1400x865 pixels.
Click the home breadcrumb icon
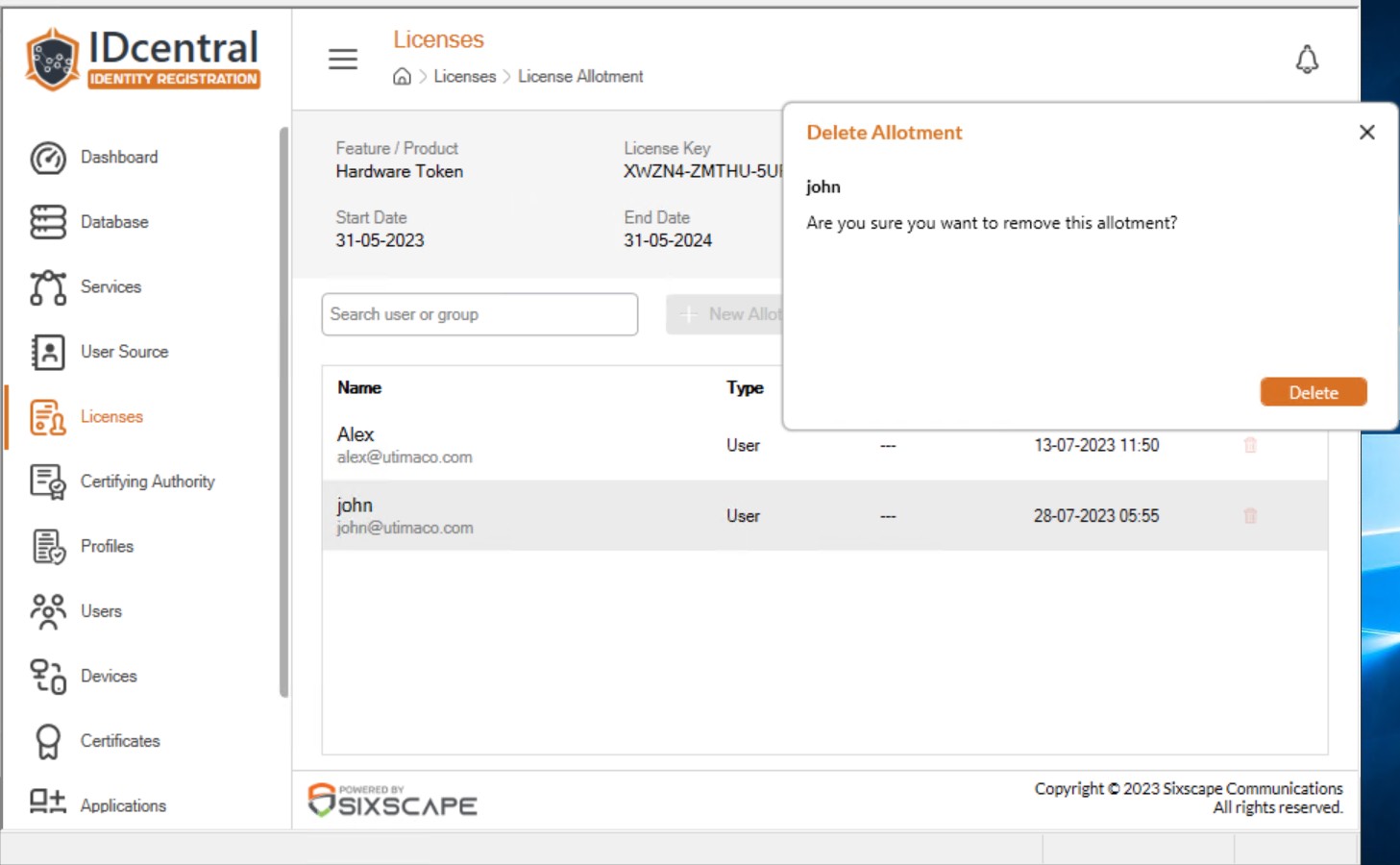[402, 77]
